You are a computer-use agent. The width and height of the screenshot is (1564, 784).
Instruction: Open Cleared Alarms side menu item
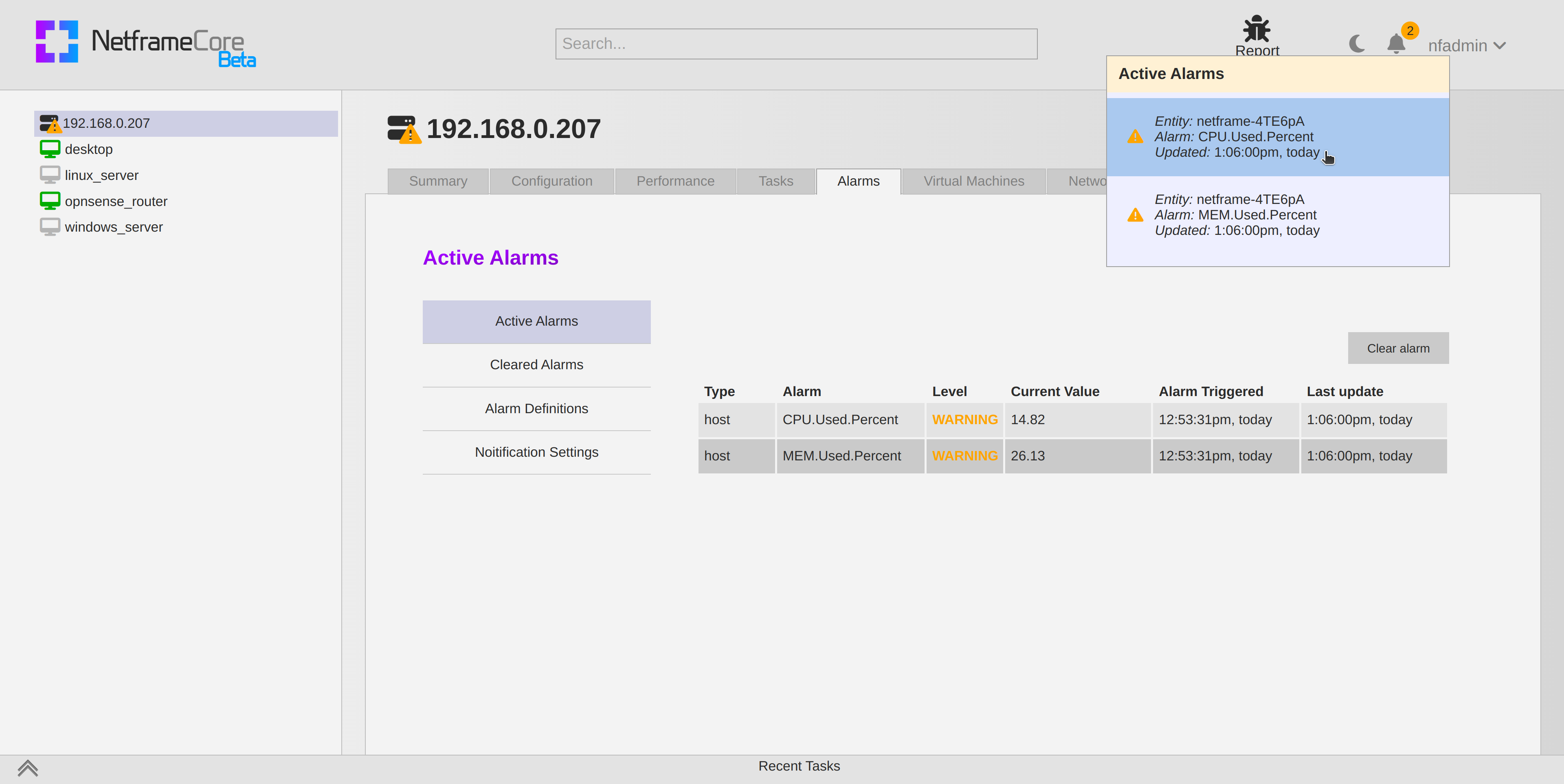pos(536,365)
